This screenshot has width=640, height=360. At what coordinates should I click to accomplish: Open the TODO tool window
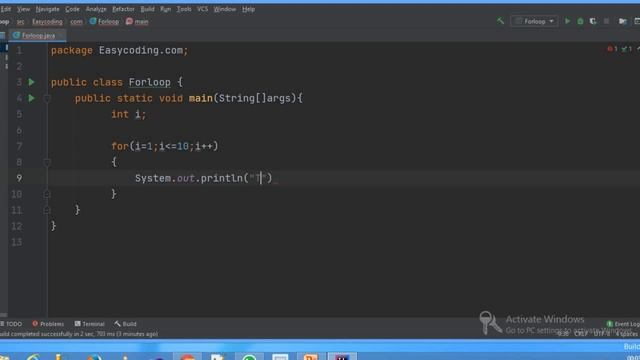coord(11,324)
